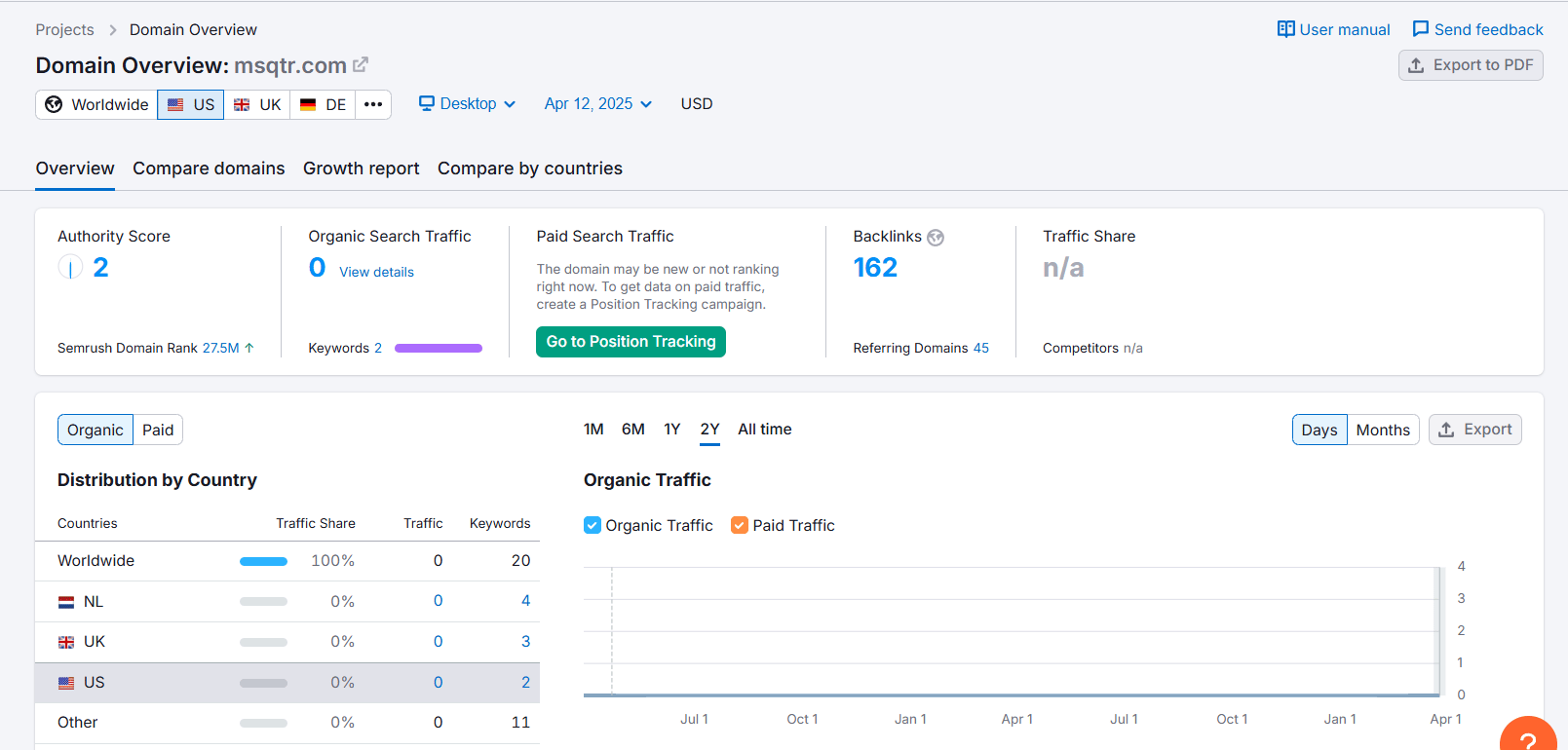
Task: Select the All time range
Action: click(x=765, y=430)
